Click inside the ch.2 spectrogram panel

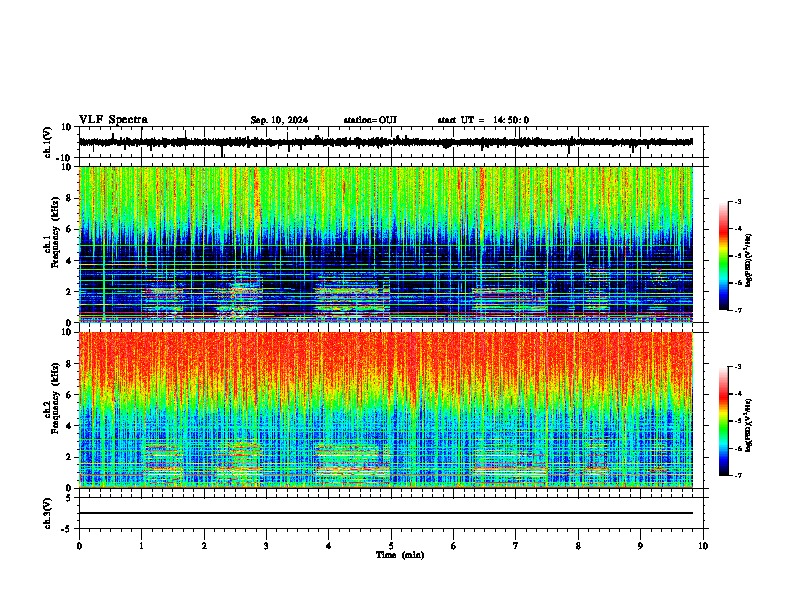coord(386,410)
